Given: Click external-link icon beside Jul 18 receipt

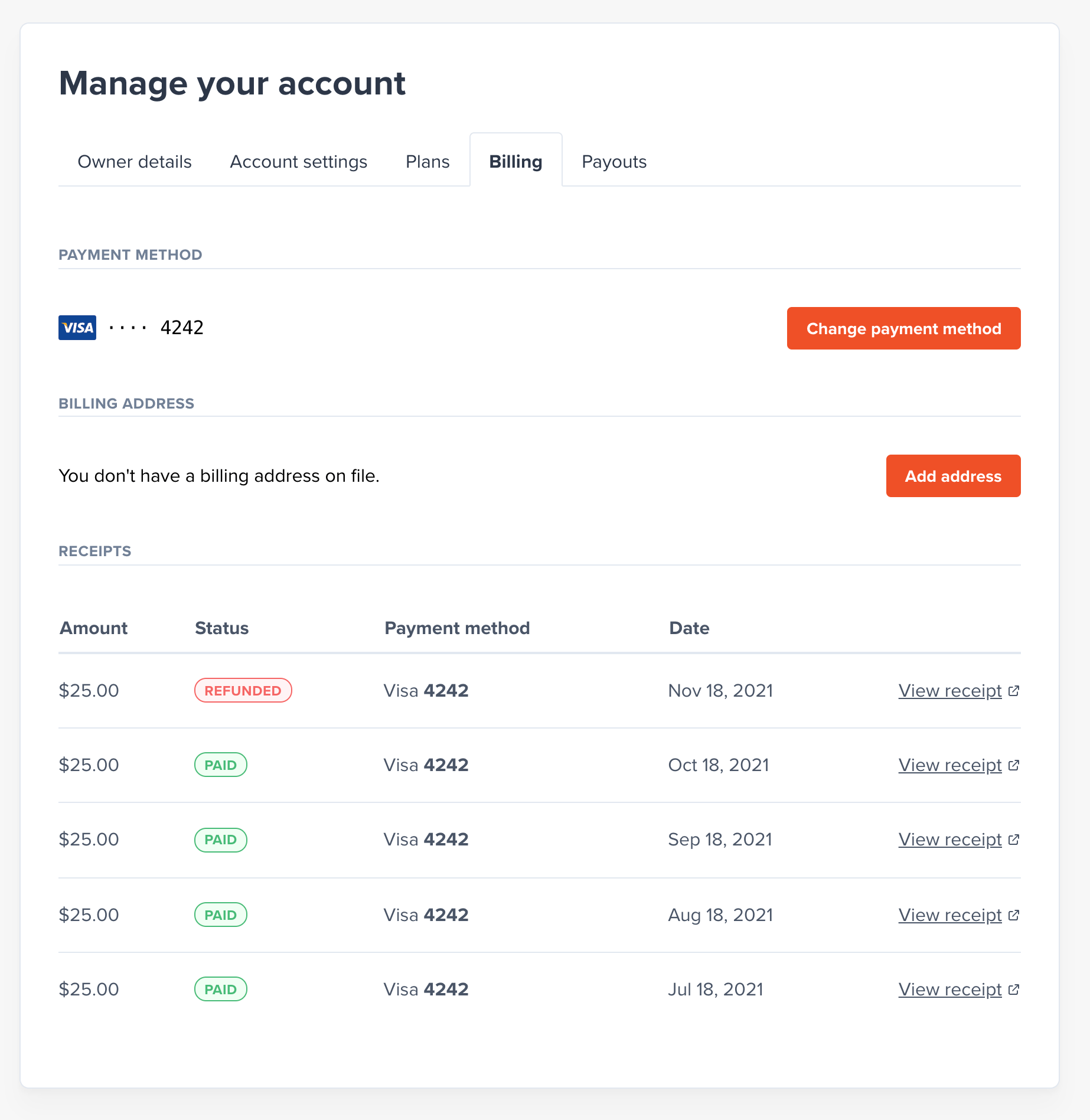Looking at the screenshot, I should pyautogui.click(x=1014, y=989).
